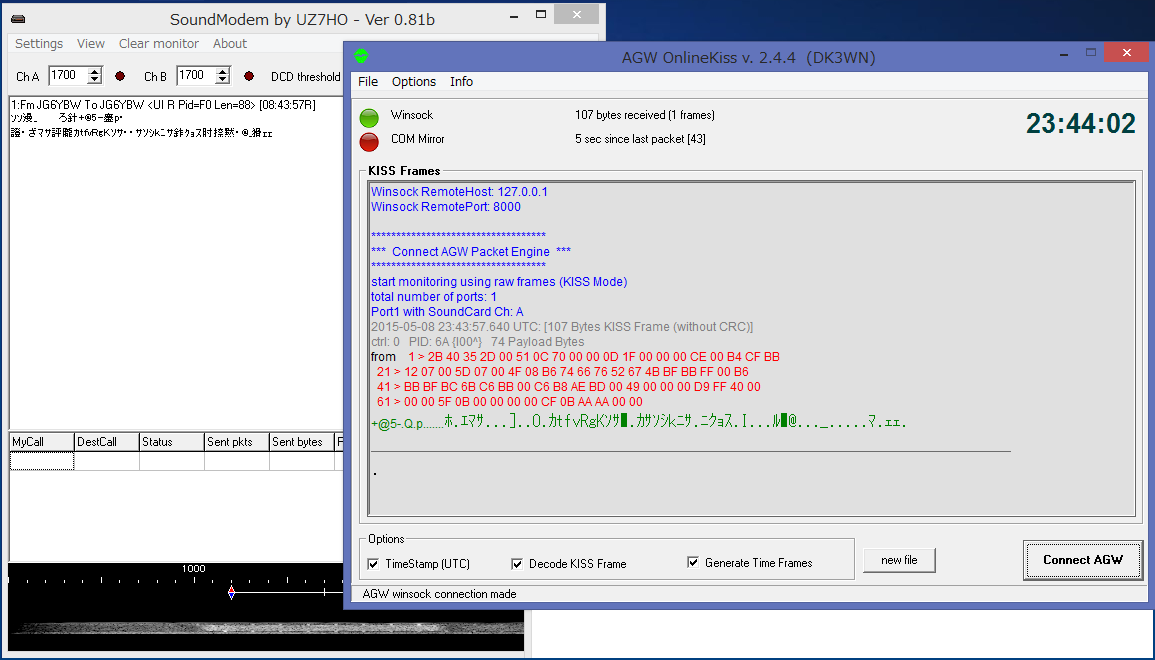The width and height of the screenshot is (1155, 660).
Task: Uncheck the Decode KISS Frame option
Action: tap(517, 564)
